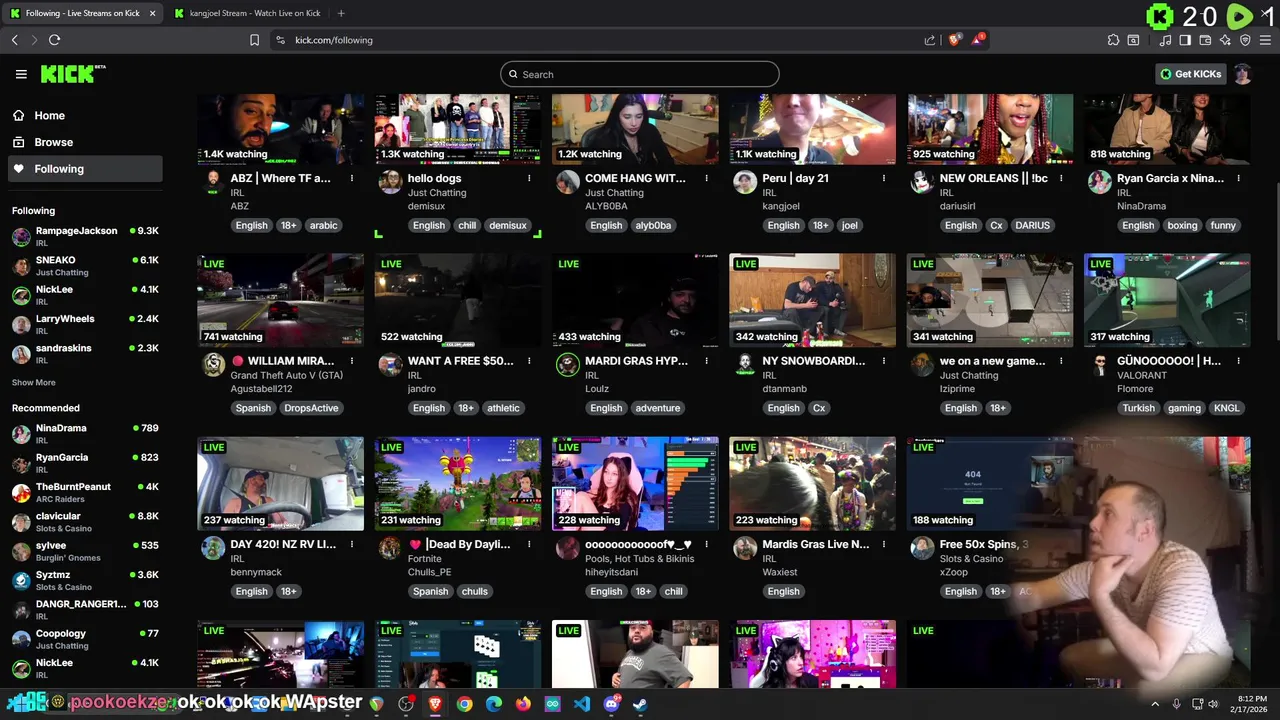The width and height of the screenshot is (1280, 720).
Task: Open options menu for hello dogs stream
Action: (529, 178)
